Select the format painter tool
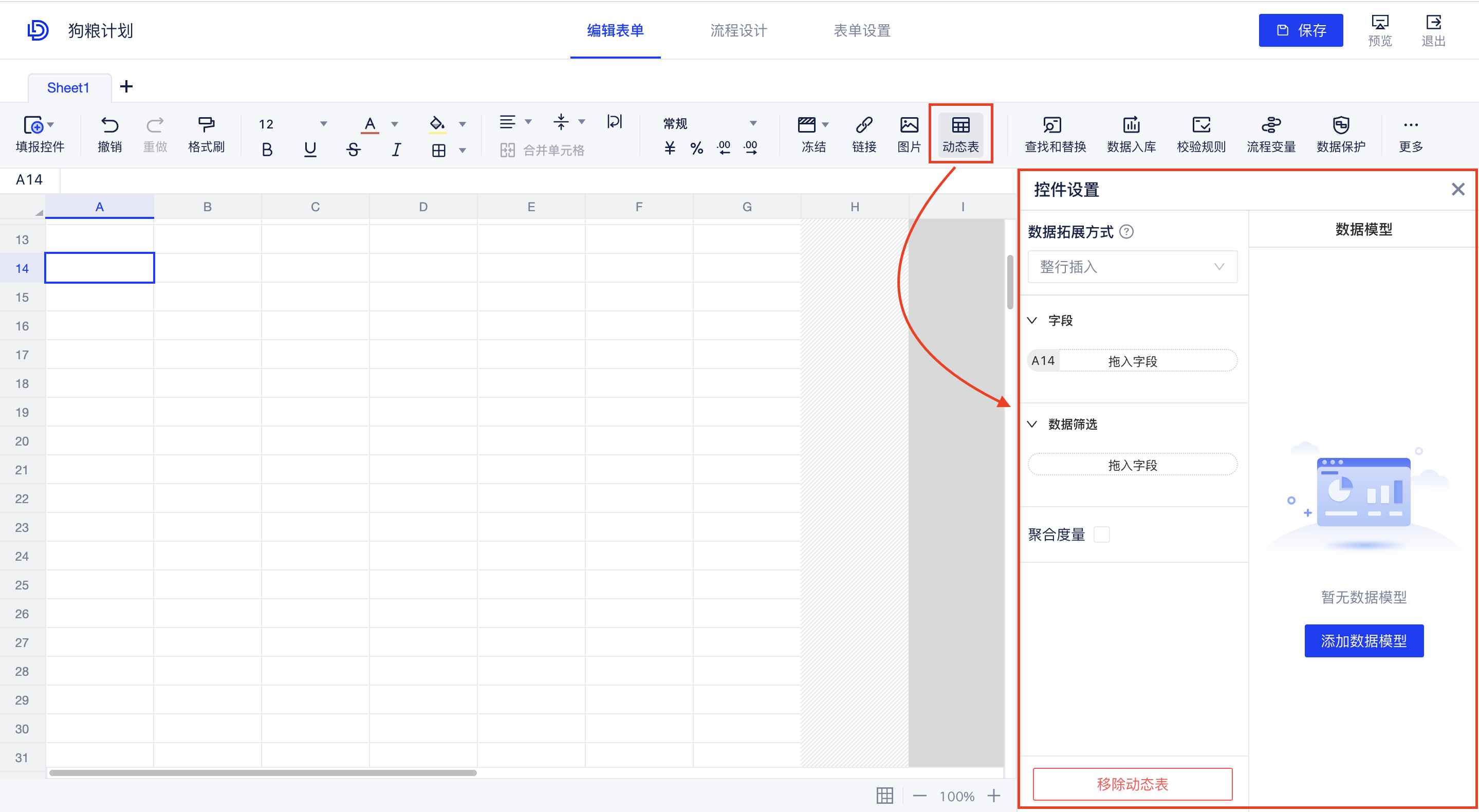Screen dimensions: 1479x812 pos(207,133)
